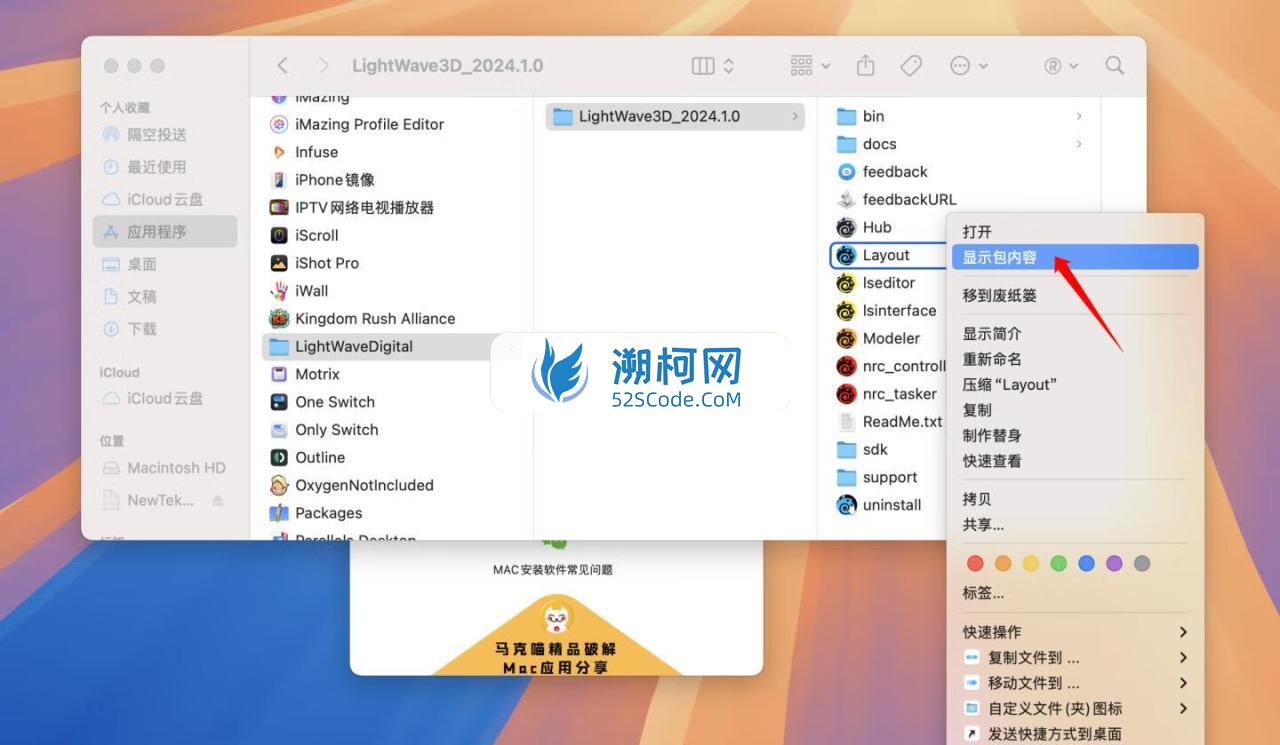Open the group-by options dropdown

point(810,66)
